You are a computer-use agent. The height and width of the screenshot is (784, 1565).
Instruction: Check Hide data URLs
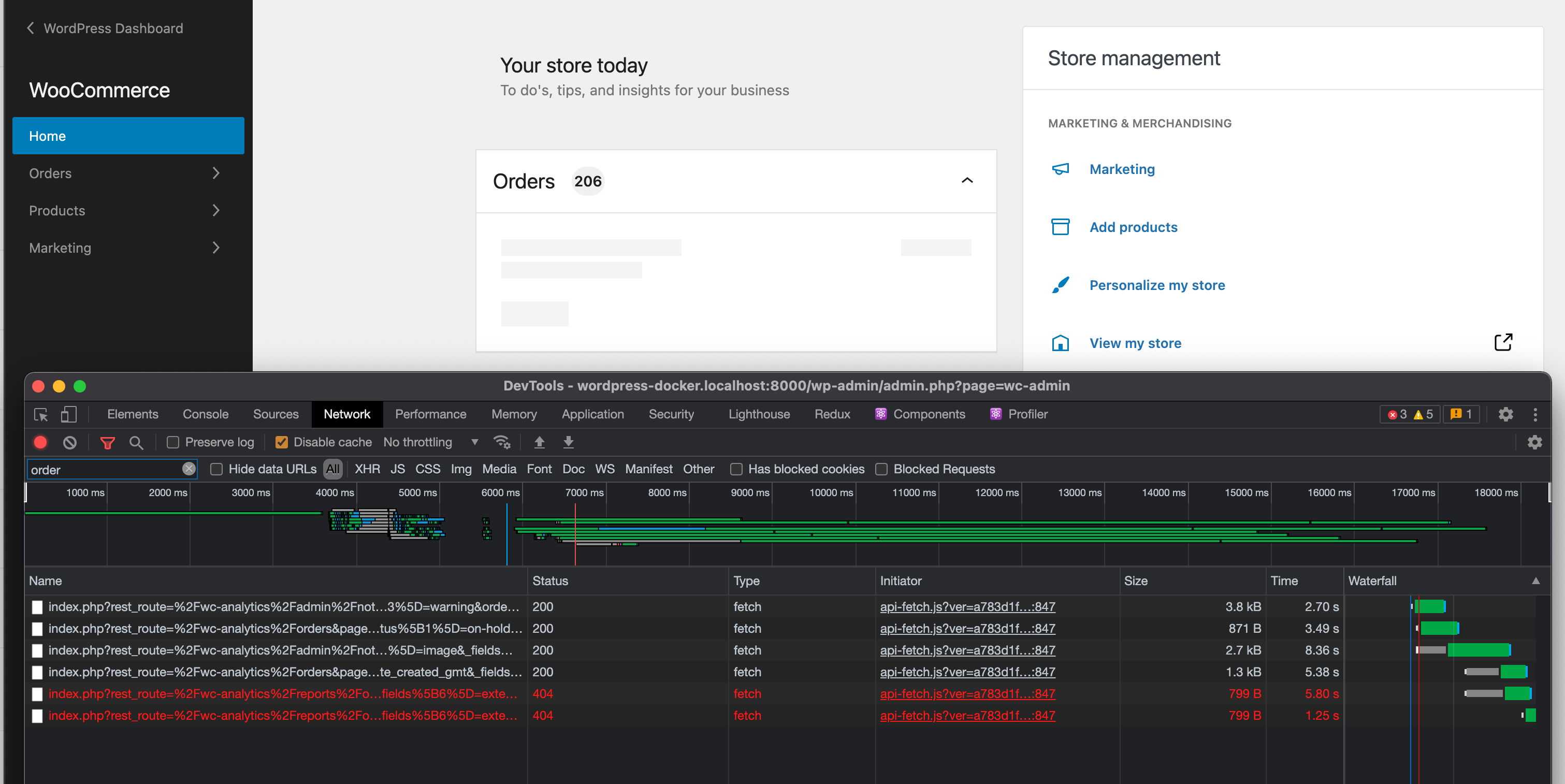click(217, 469)
